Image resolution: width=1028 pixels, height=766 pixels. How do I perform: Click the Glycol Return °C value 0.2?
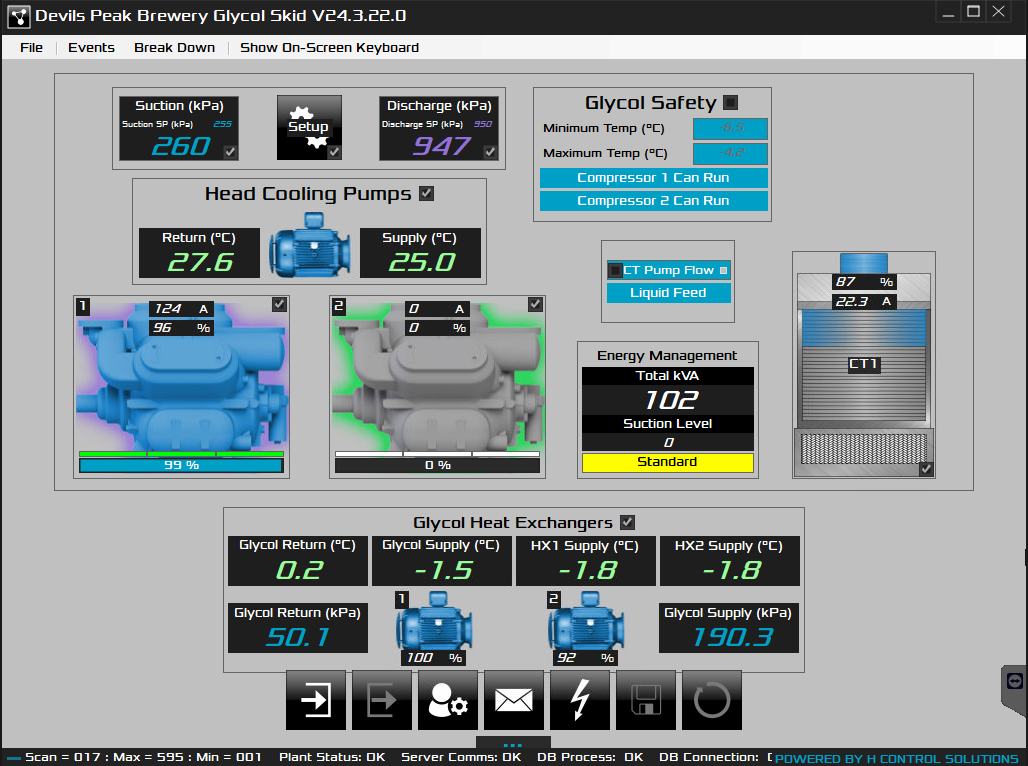[300, 570]
